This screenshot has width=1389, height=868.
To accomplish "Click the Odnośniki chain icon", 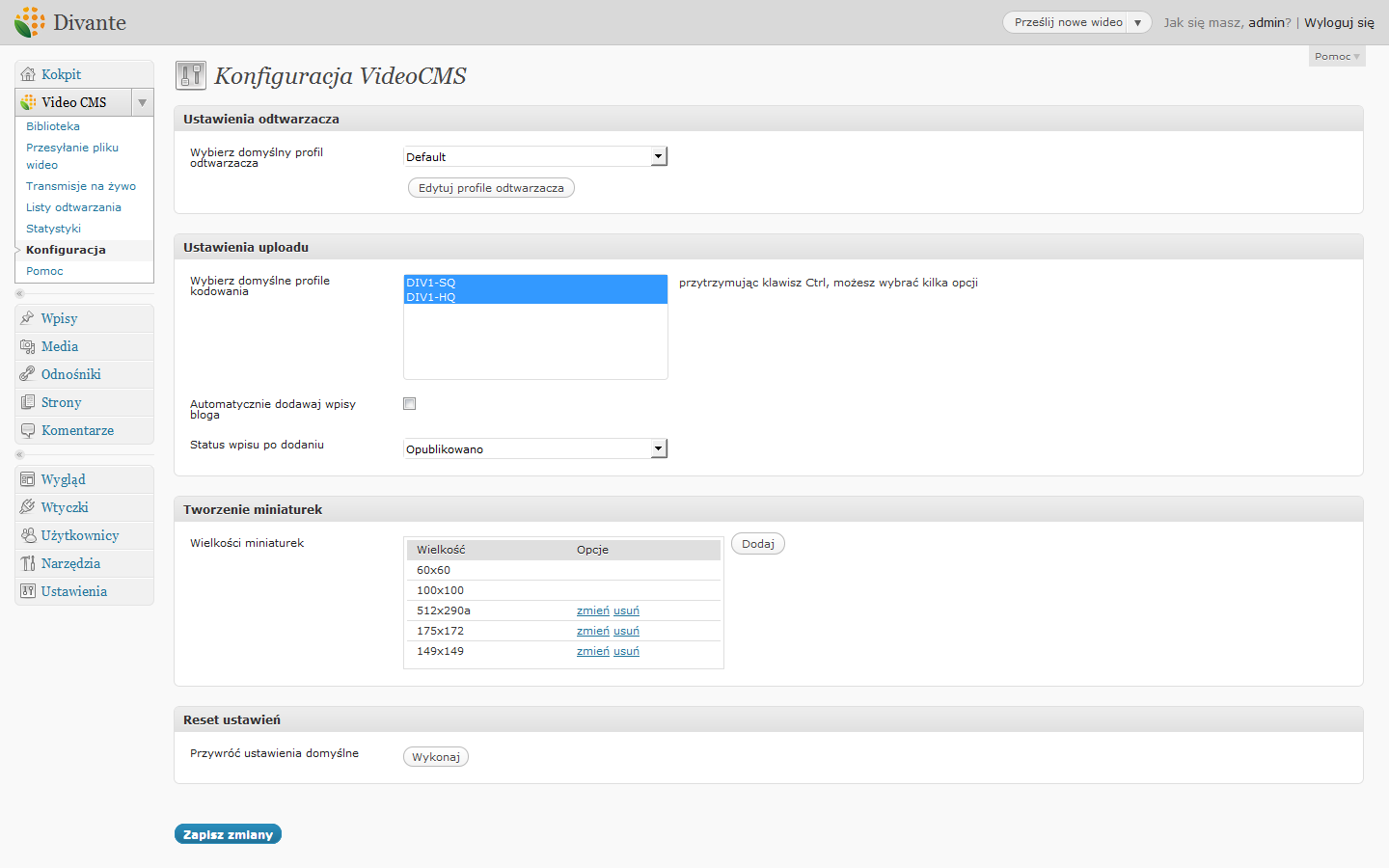I will 28,374.
